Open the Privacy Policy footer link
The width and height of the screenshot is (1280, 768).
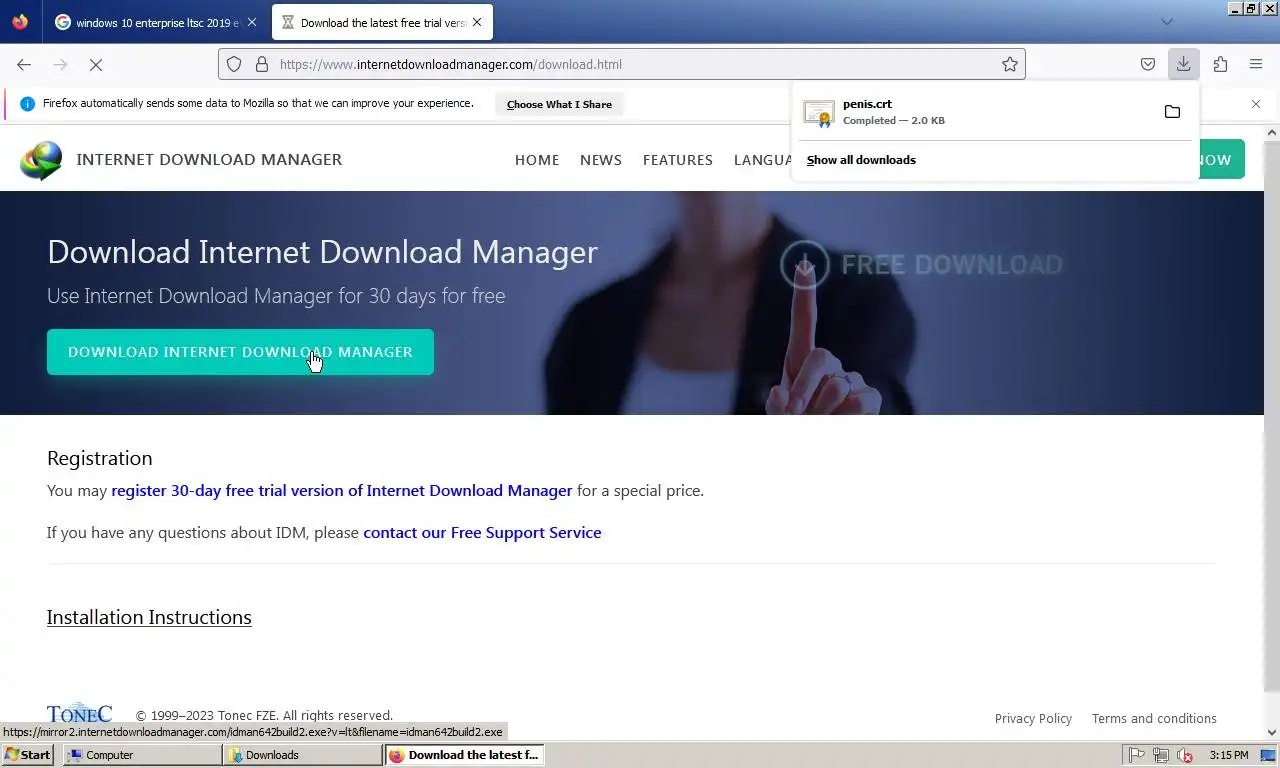[1033, 719]
